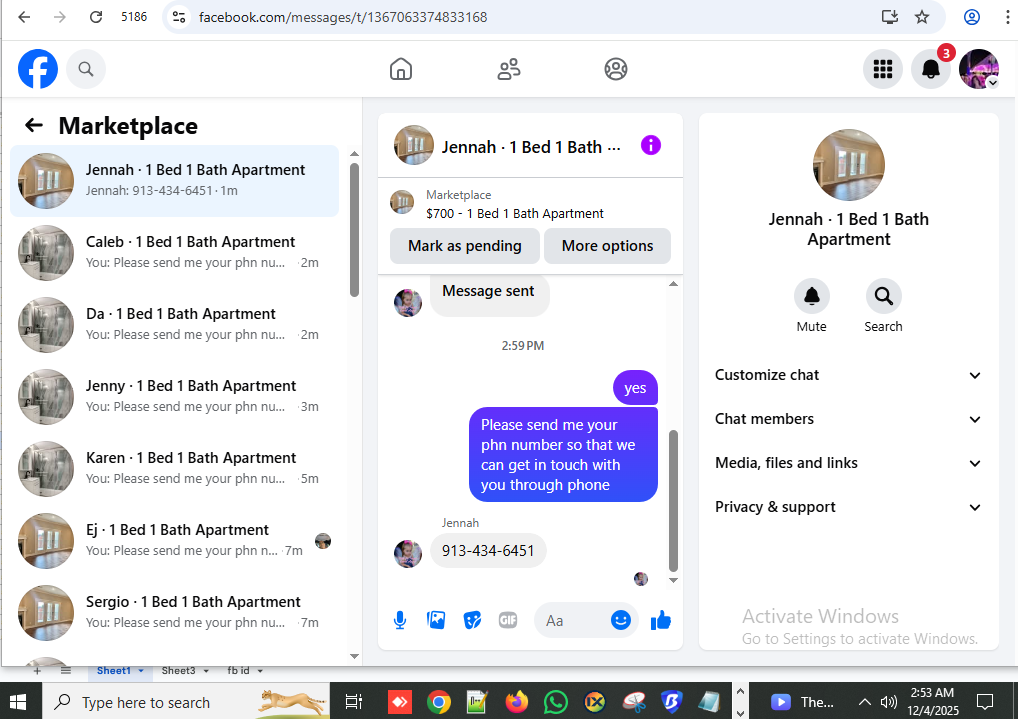Screen dimensions: 1018x719
Task: Reload the page in the browser
Action: tap(95, 17)
